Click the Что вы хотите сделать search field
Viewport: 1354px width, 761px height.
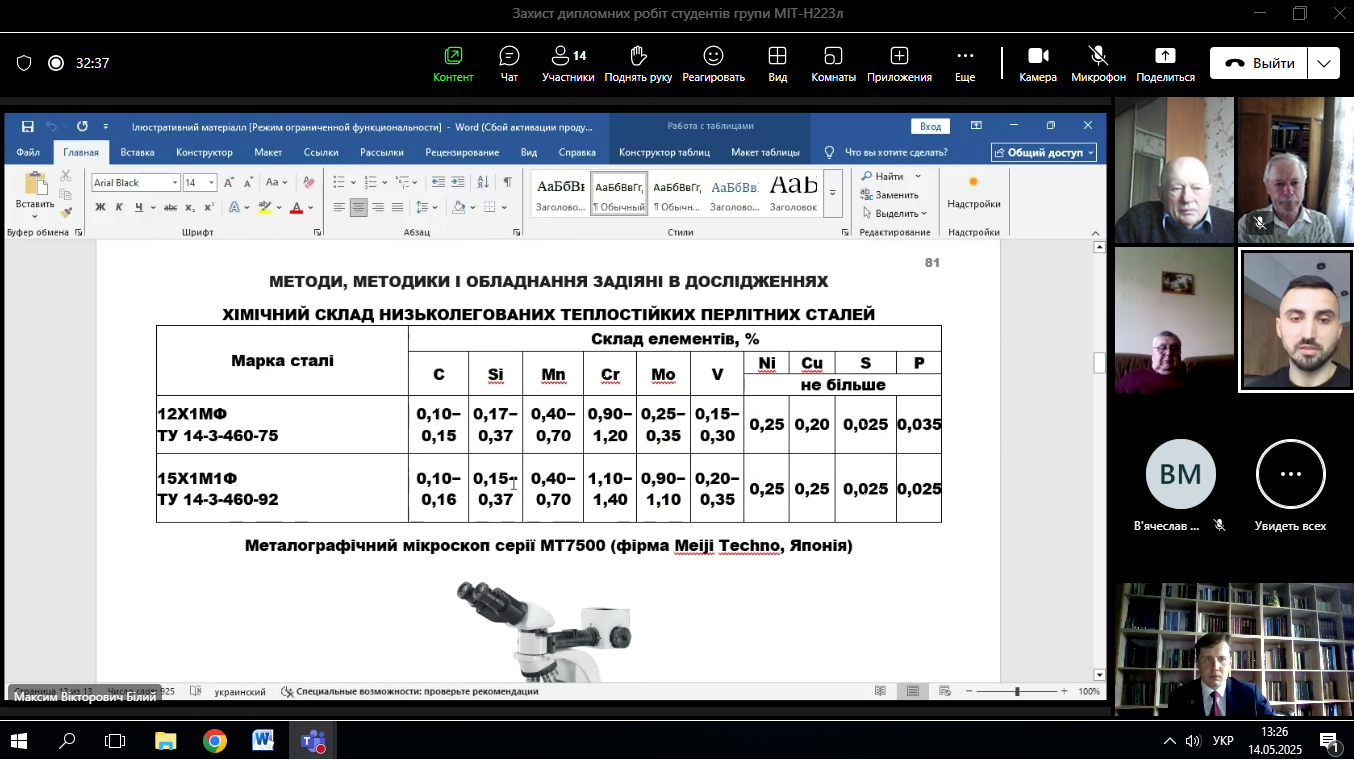[x=896, y=152]
